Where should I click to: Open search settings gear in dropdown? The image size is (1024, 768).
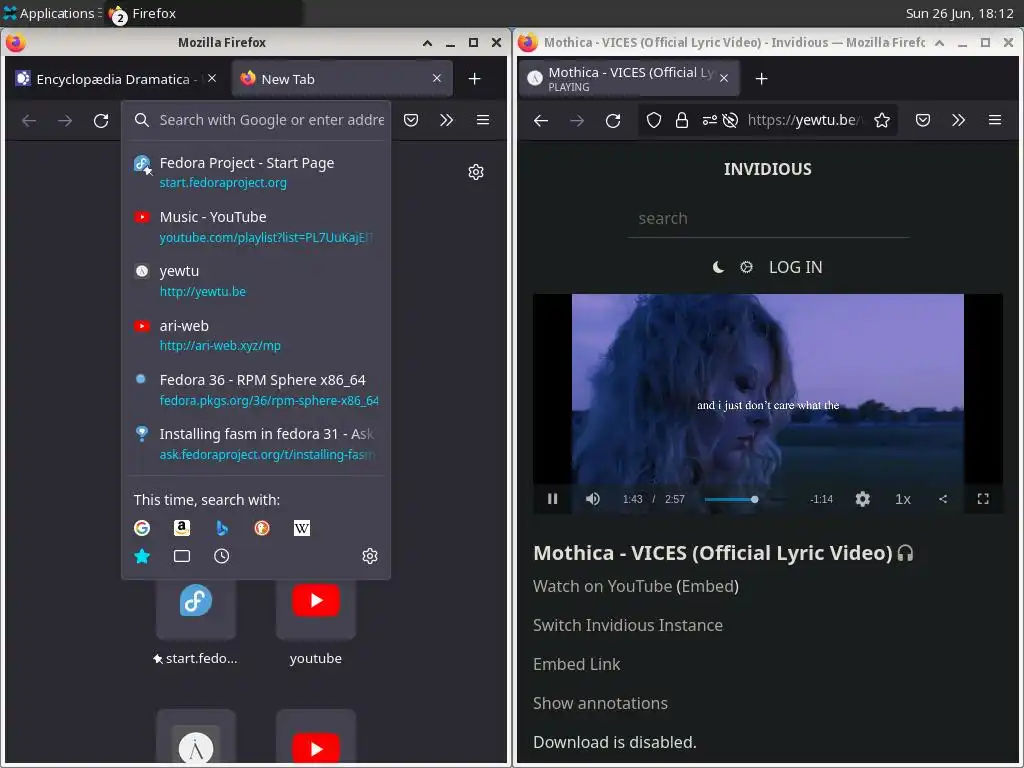pos(370,556)
